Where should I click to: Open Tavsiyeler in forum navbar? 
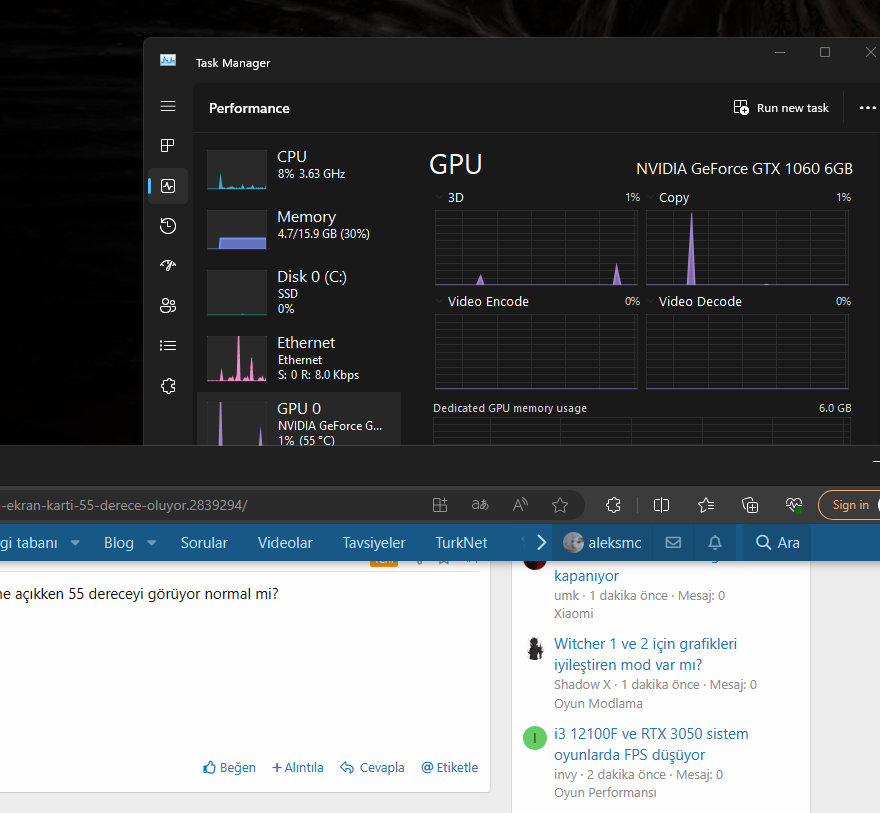[x=374, y=543]
